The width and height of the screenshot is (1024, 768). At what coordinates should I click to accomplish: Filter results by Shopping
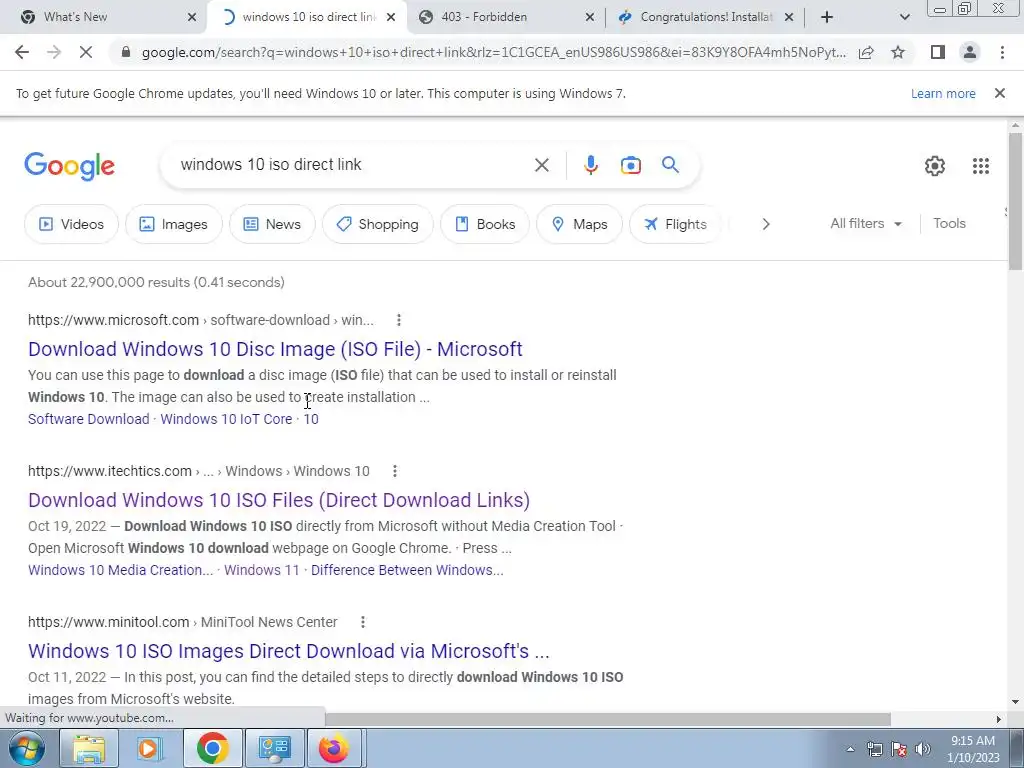(x=377, y=224)
